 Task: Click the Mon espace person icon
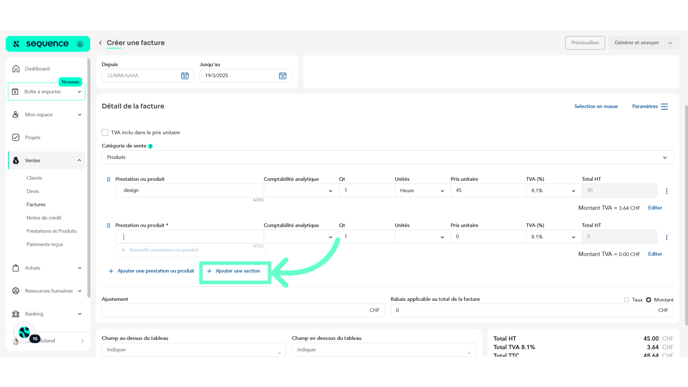[x=16, y=115]
